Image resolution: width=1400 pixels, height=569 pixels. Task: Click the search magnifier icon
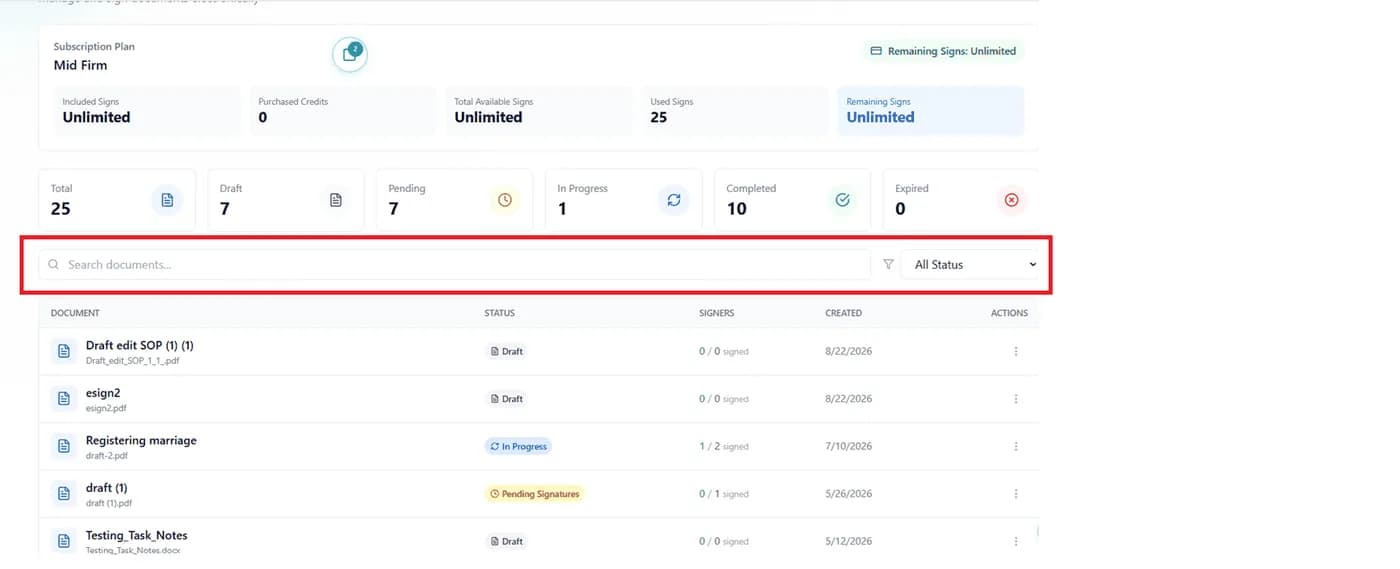pyautogui.click(x=54, y=264)
